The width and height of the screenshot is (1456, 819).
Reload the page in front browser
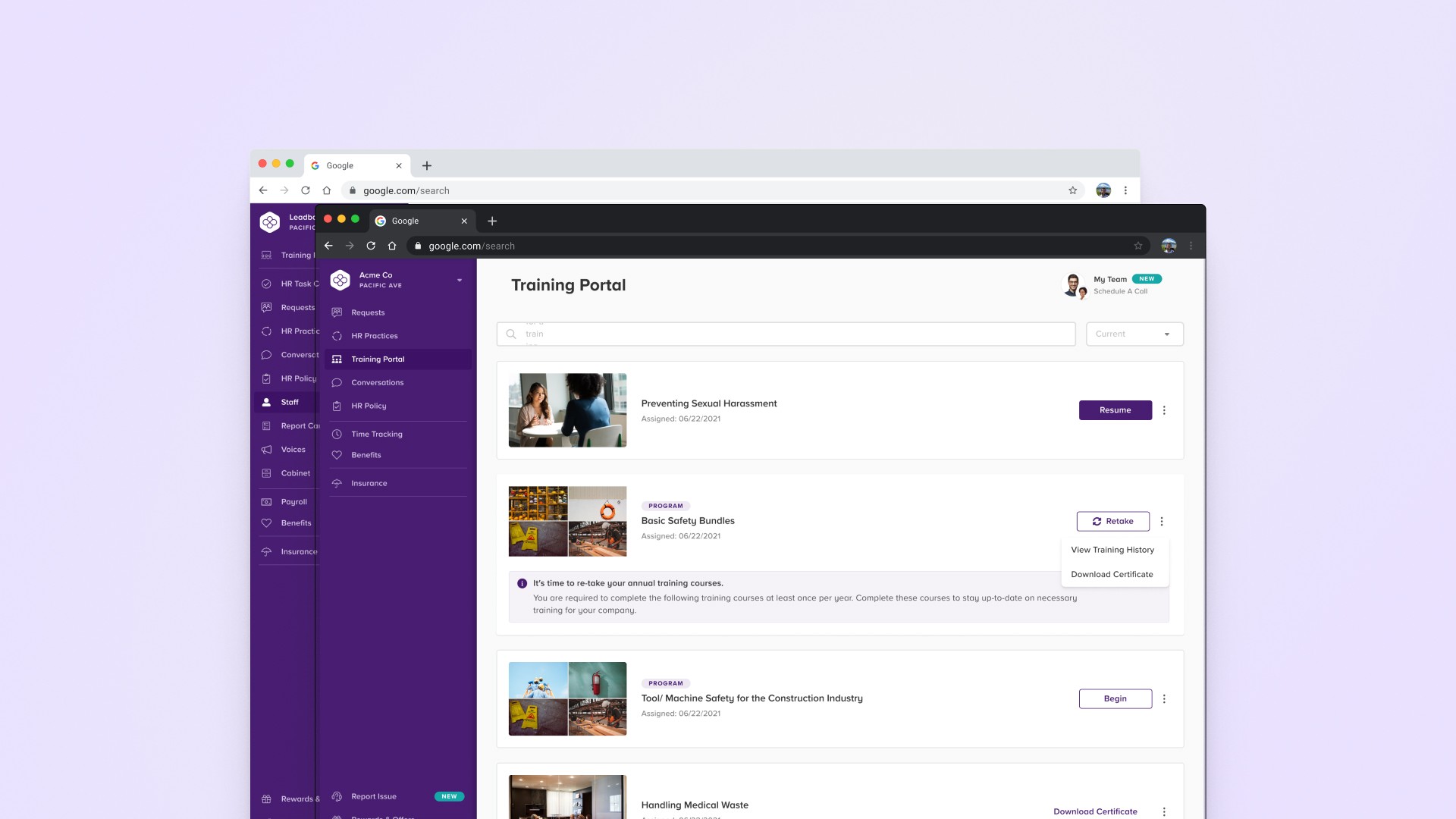point(371,246)
